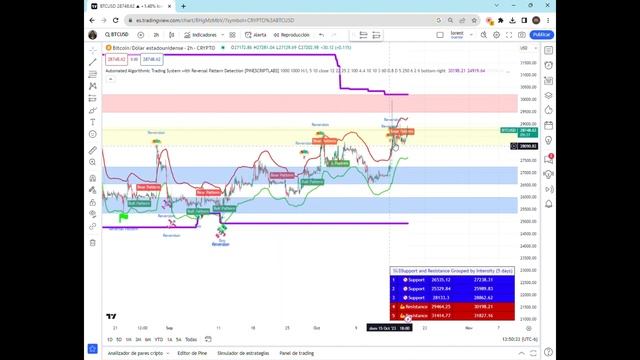This screenshot has width=640, height=360.
Task: Open the alerts clock panel
Action: 549,65
